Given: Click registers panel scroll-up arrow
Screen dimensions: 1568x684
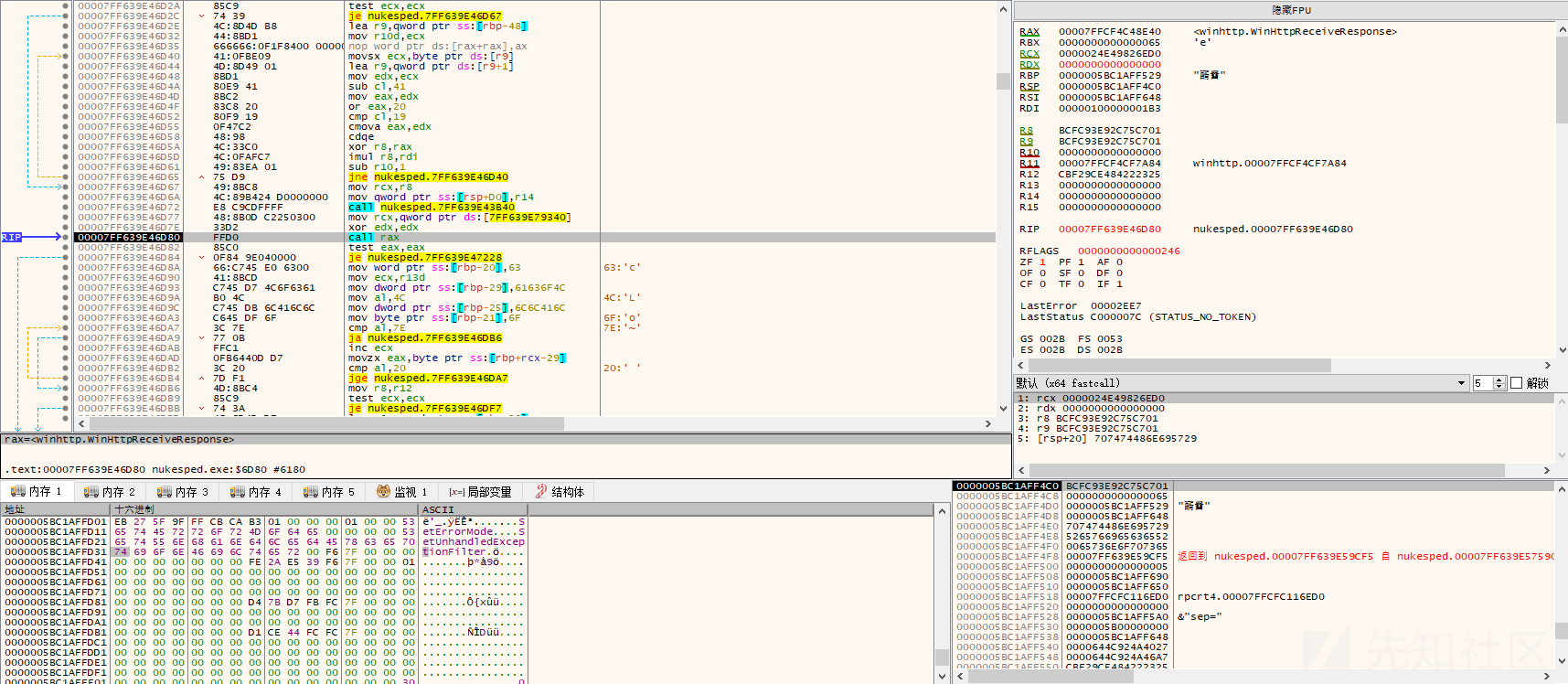Looking at the screenshot, I should point(1562,28).
